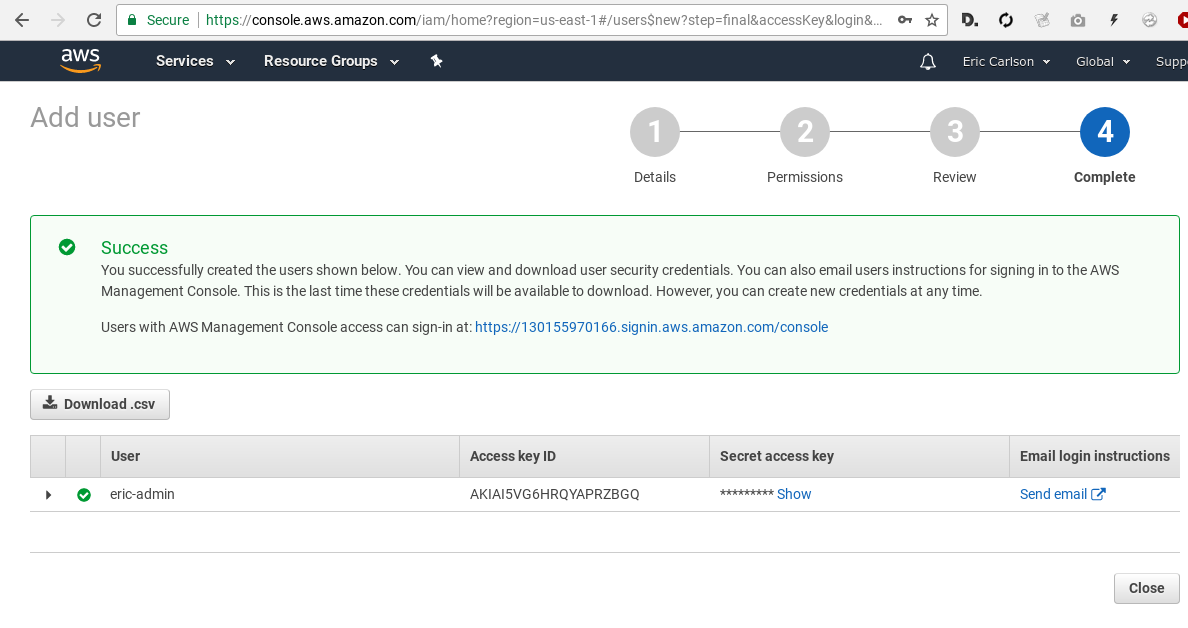Click the Email login instructions column header
The height and width of the screenshot is (628, 1188).
pos(1095,456)
